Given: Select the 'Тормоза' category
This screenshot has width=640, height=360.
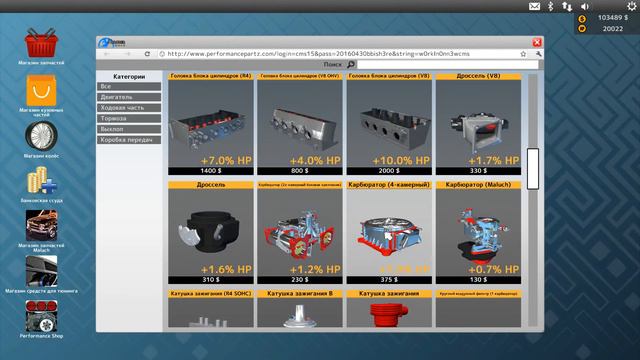Looking at the screenshot, I should coord(129,118).
